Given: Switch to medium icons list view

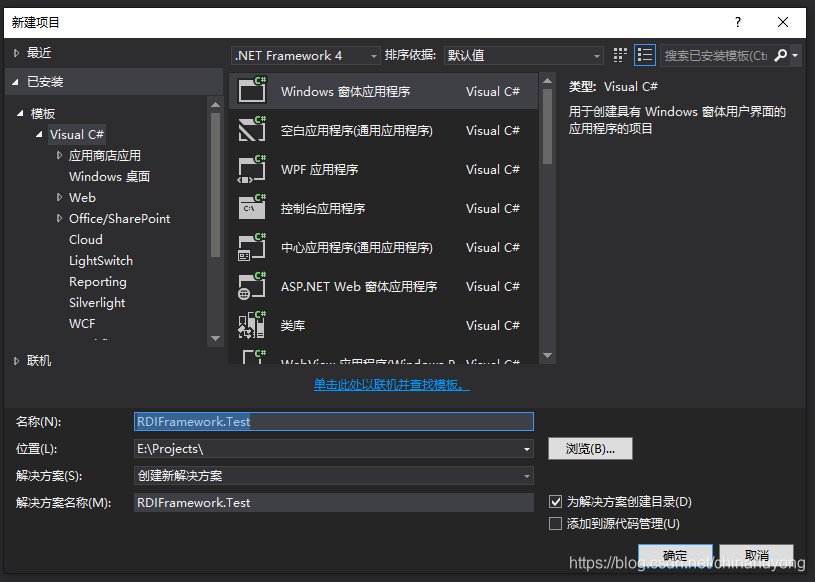Looking at the screenshot, I should click(645, 55).
